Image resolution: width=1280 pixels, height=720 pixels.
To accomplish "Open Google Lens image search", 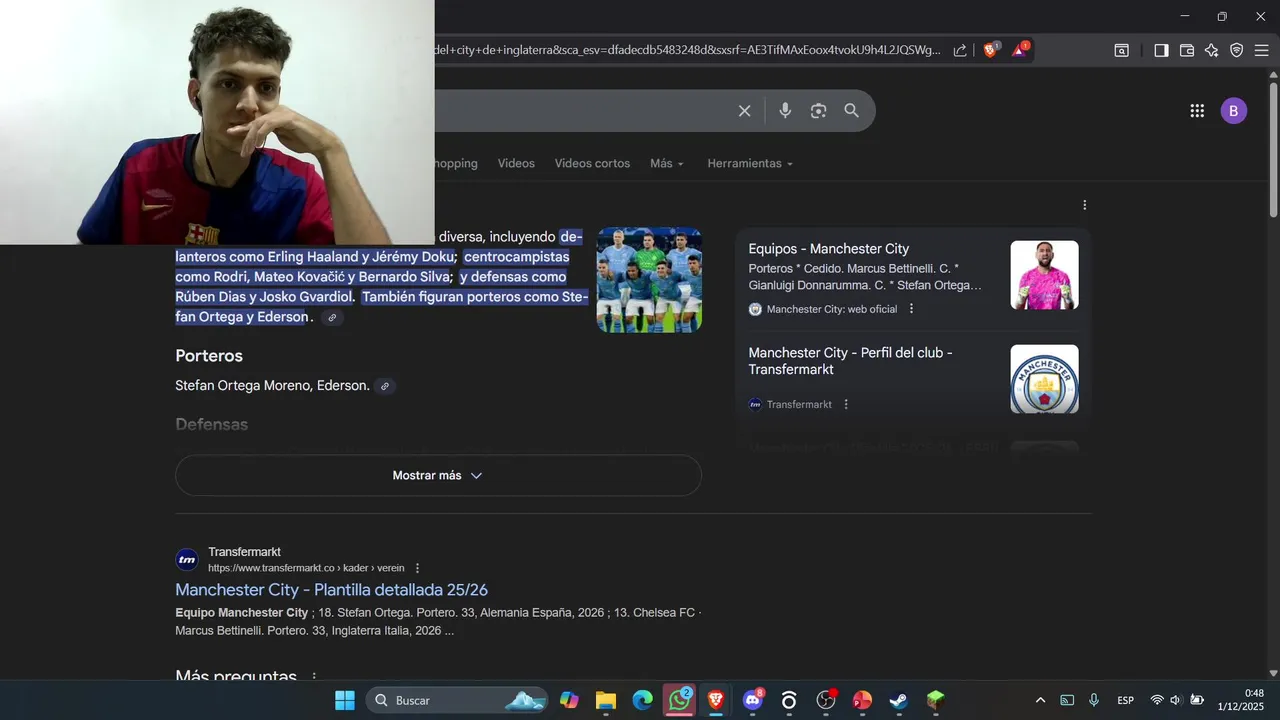I will coord(818,111).
